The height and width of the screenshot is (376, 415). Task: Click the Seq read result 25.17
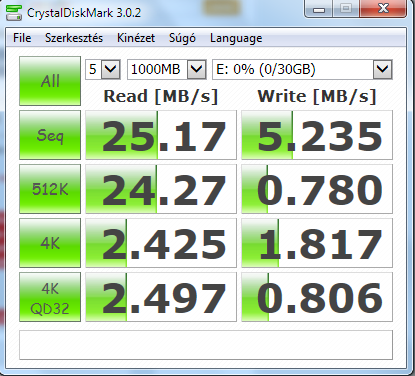(161, 135)
